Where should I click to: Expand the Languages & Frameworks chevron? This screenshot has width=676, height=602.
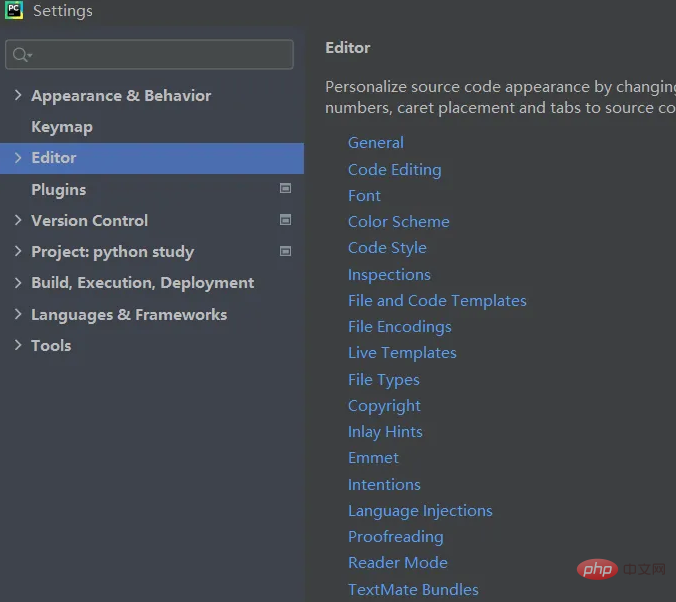18,314
